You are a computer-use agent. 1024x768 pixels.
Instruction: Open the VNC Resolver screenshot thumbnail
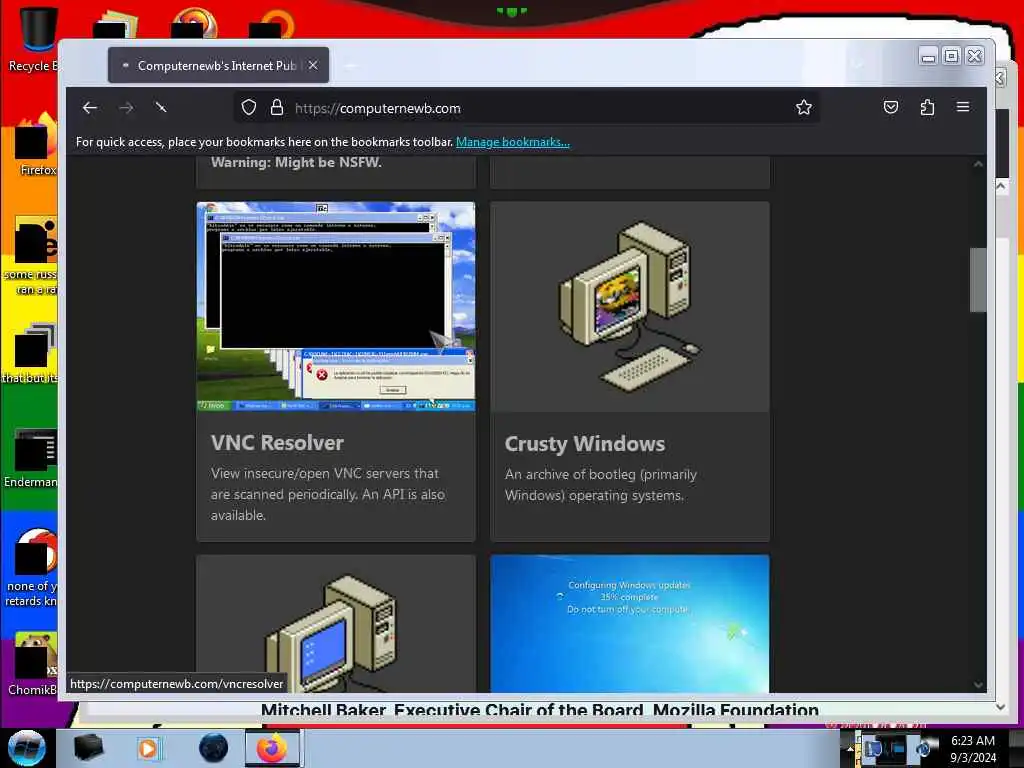(x=336, y=306)
